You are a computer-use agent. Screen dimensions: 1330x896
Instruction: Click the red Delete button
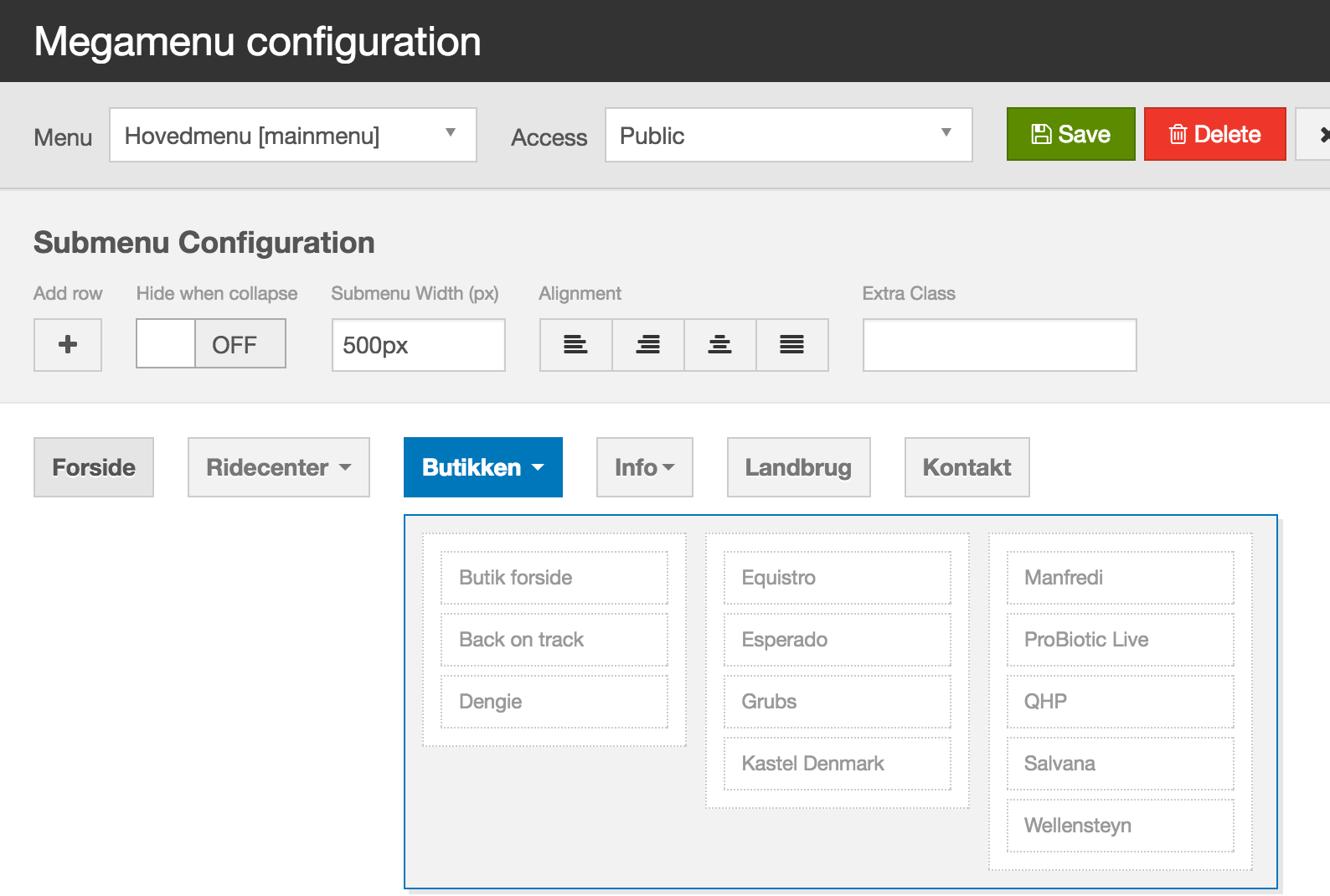1214,134
